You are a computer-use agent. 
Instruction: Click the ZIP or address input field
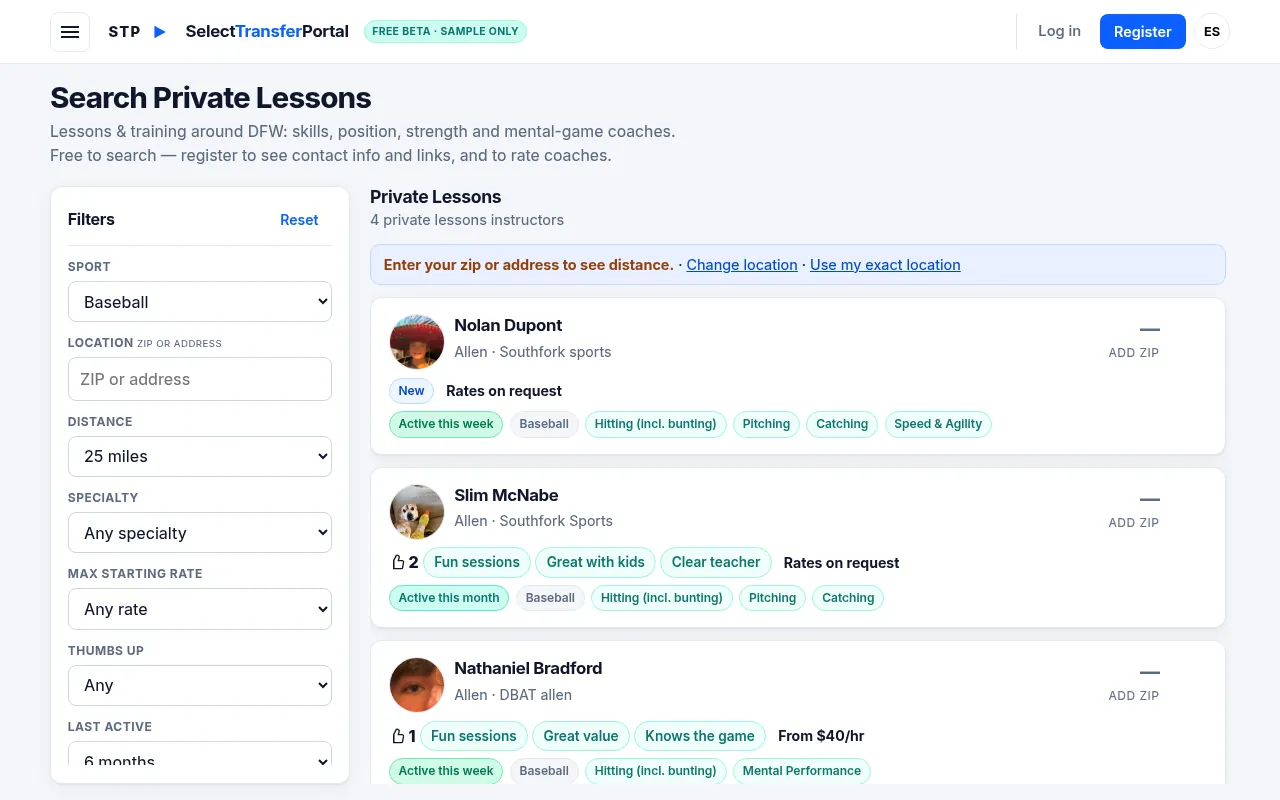[x=200, y=379]
